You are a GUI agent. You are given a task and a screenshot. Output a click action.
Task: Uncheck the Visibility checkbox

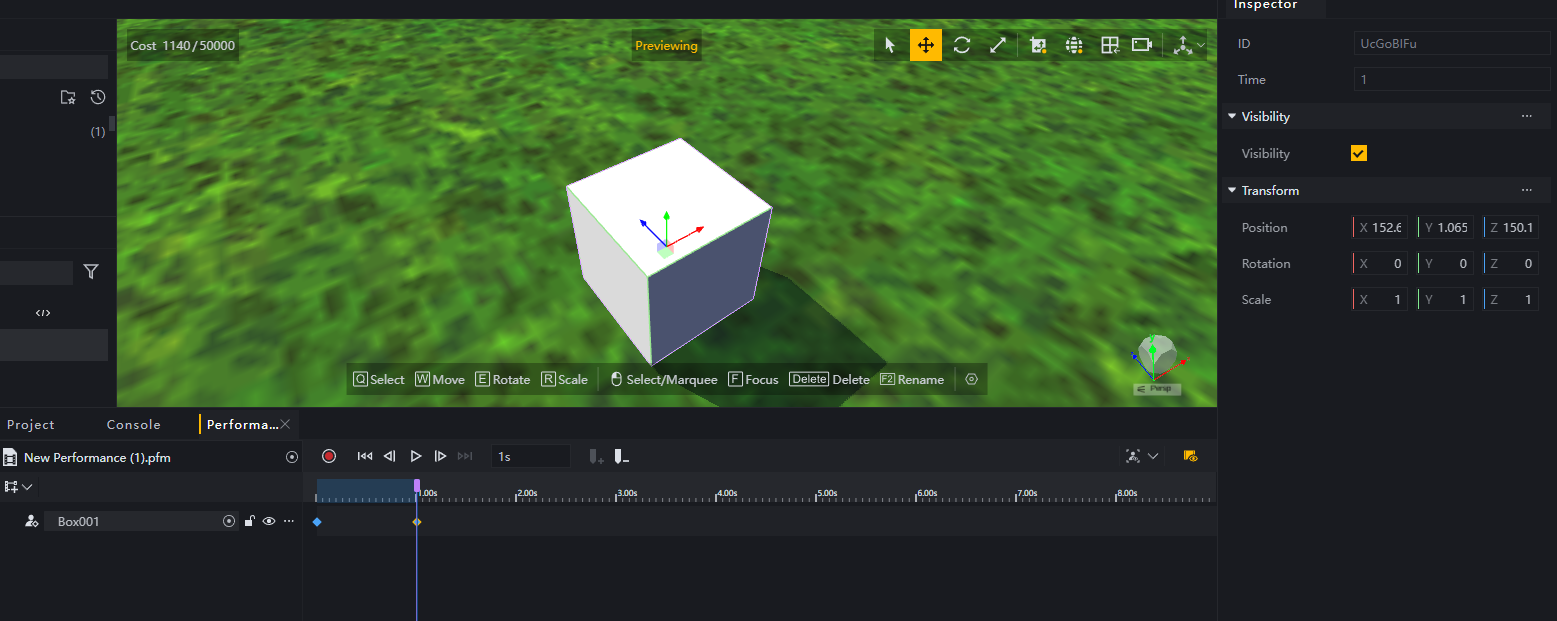pyautogui.click(x=1358, y=153)
